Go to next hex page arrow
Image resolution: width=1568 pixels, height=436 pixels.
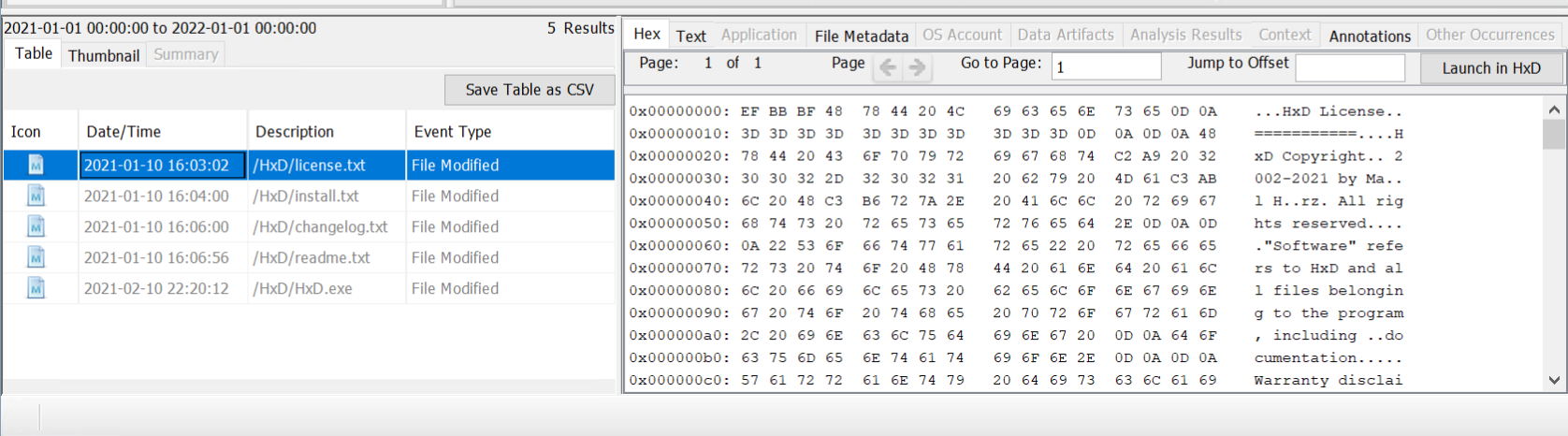click(x=917, y=66)
